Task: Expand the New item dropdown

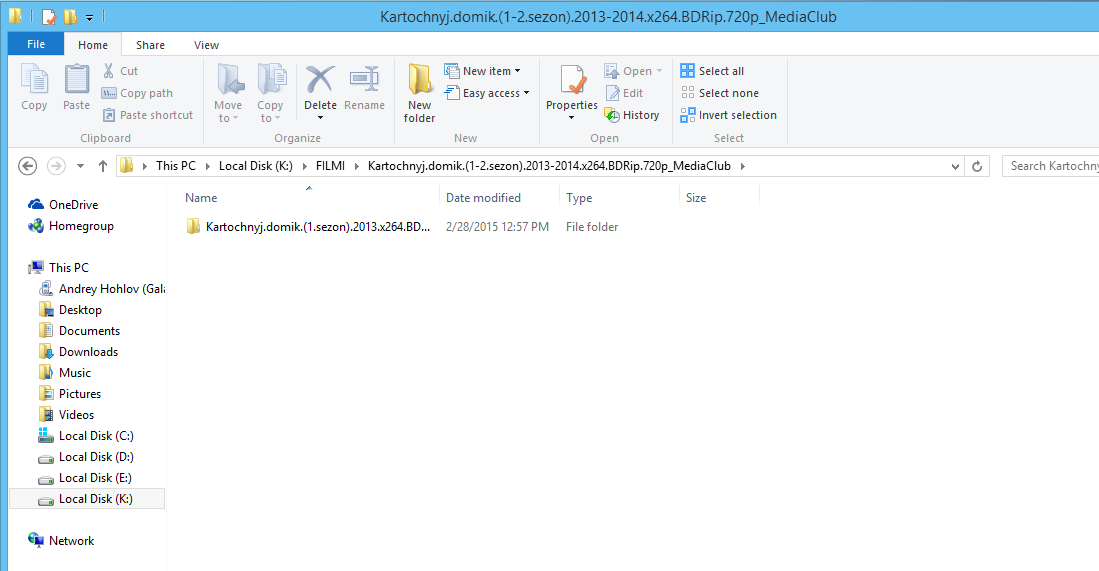Action: 517,71
